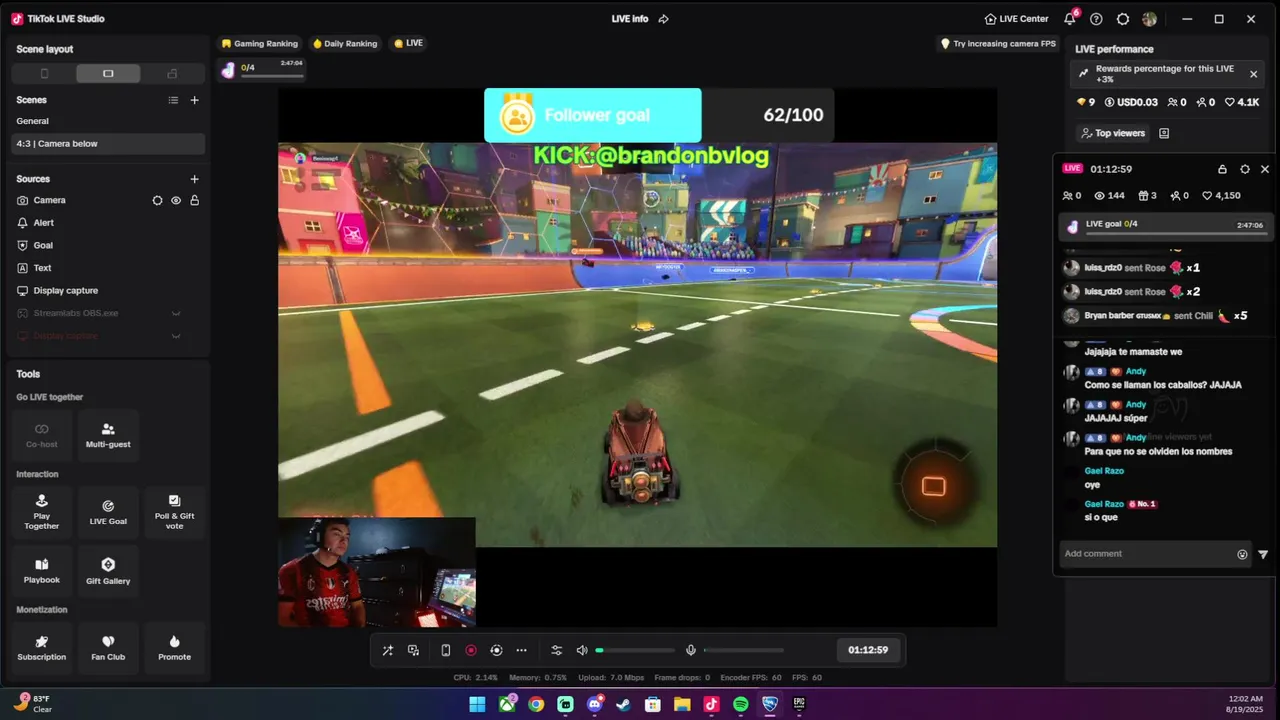Open the Fan Club tool
Screen dimensions: 1280x720
click(x=108, y=648)
